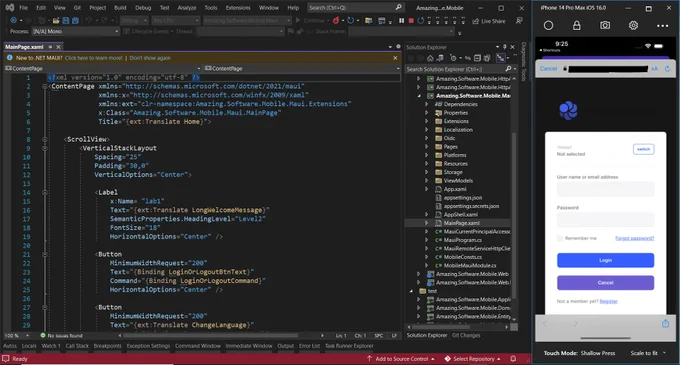Viewport: 680px width, 365px height.
Task: Click the Open File folder icon
Action: [56, 20]
